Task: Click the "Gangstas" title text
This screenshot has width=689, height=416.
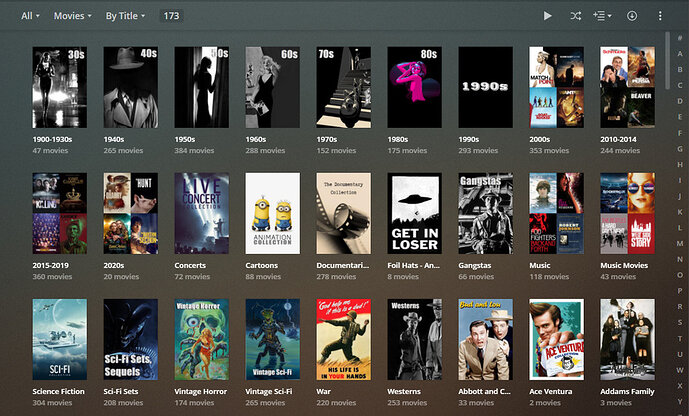Action: (475, 265)
